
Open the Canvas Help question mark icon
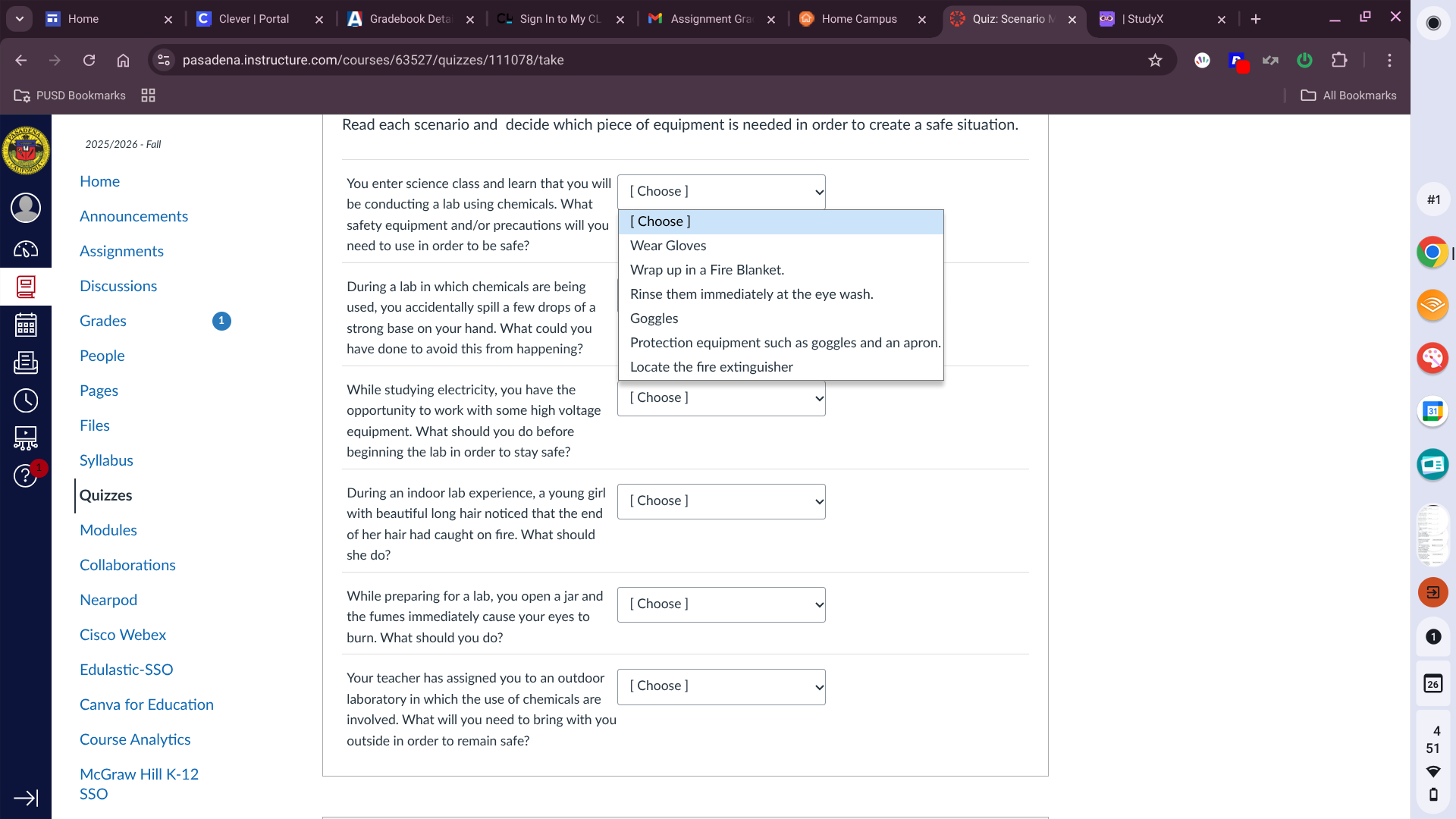[x=26, y=475]
